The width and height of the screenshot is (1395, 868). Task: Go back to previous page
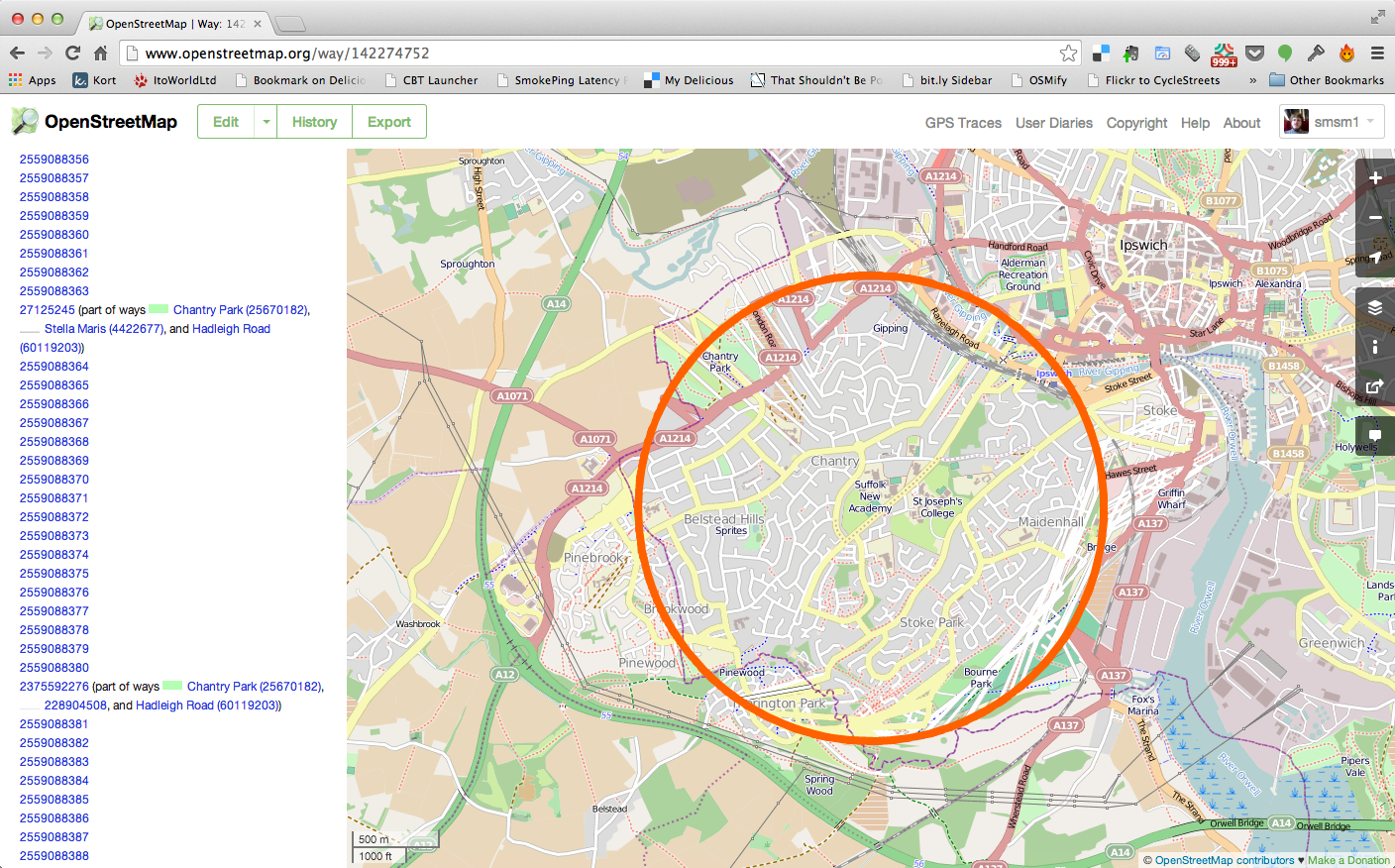coord(17,53)
